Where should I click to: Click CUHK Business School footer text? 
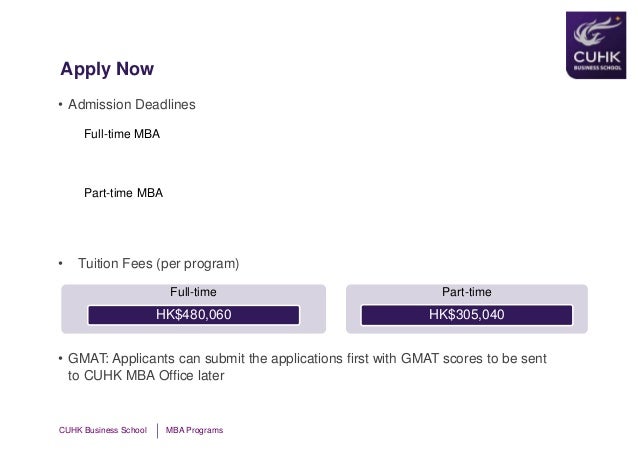[103, 430]
